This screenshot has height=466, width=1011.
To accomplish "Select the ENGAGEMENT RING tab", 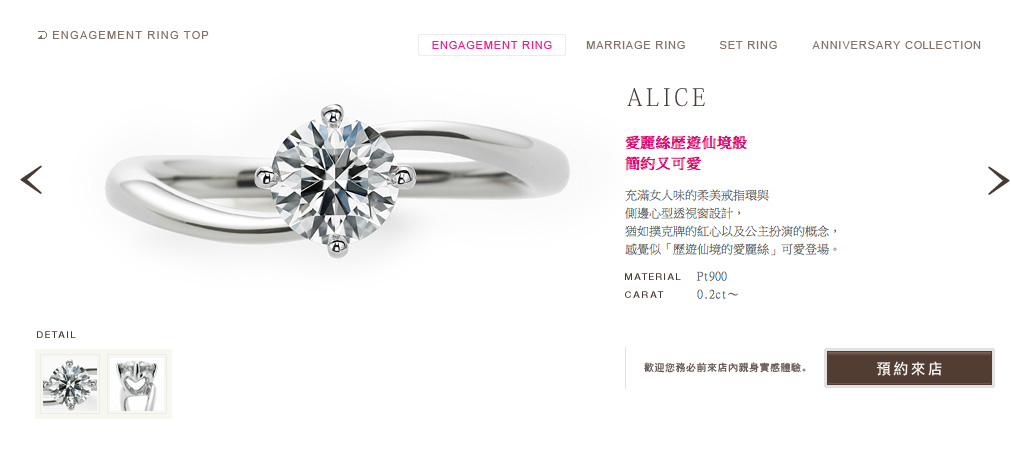I will tap(492, 45).
